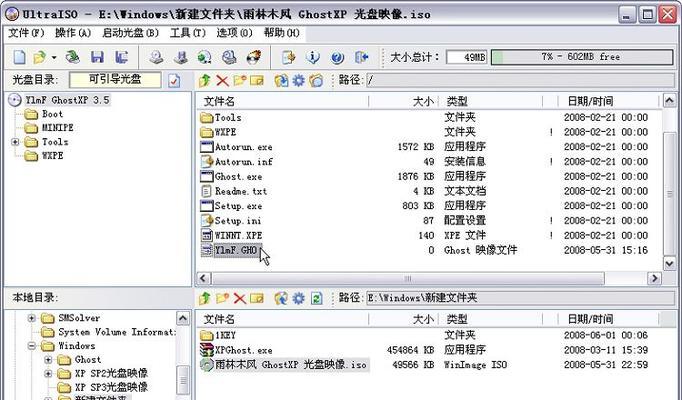Click the Add files toolbar icon

[x=289, y=57]
